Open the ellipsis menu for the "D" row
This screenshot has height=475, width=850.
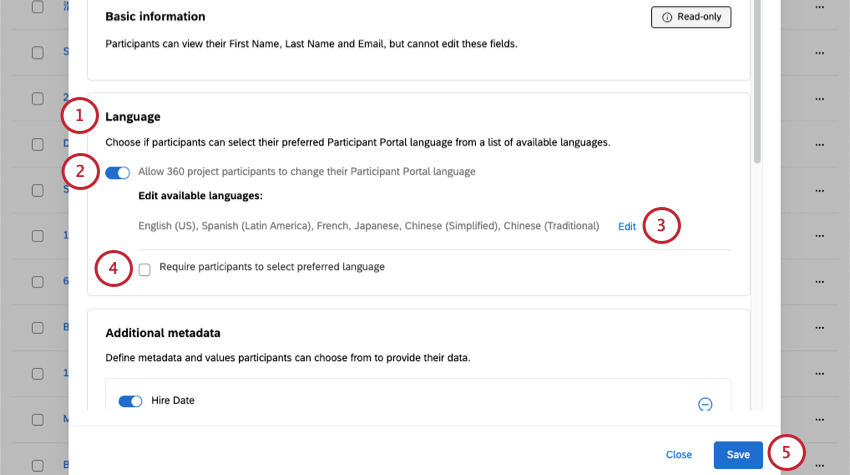(x=820, y=144)
